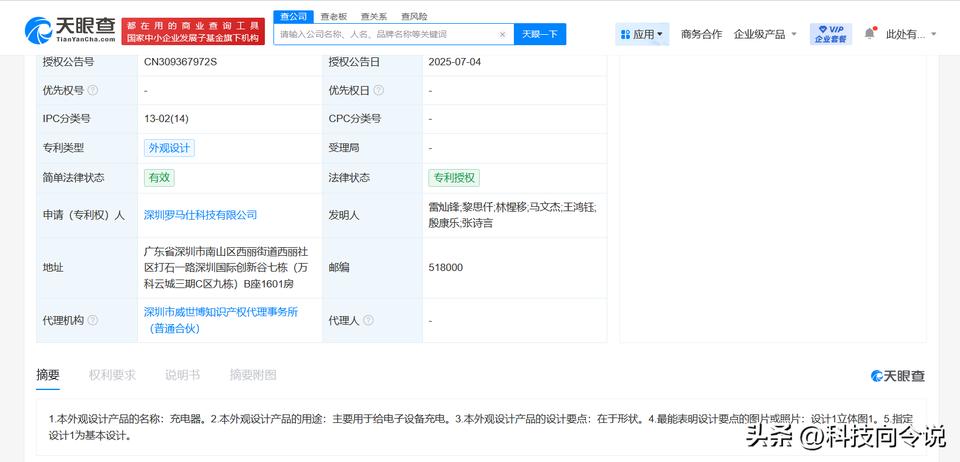Open the notification bell icon
This screenshot has height=462, width=960.
[870, 34]
